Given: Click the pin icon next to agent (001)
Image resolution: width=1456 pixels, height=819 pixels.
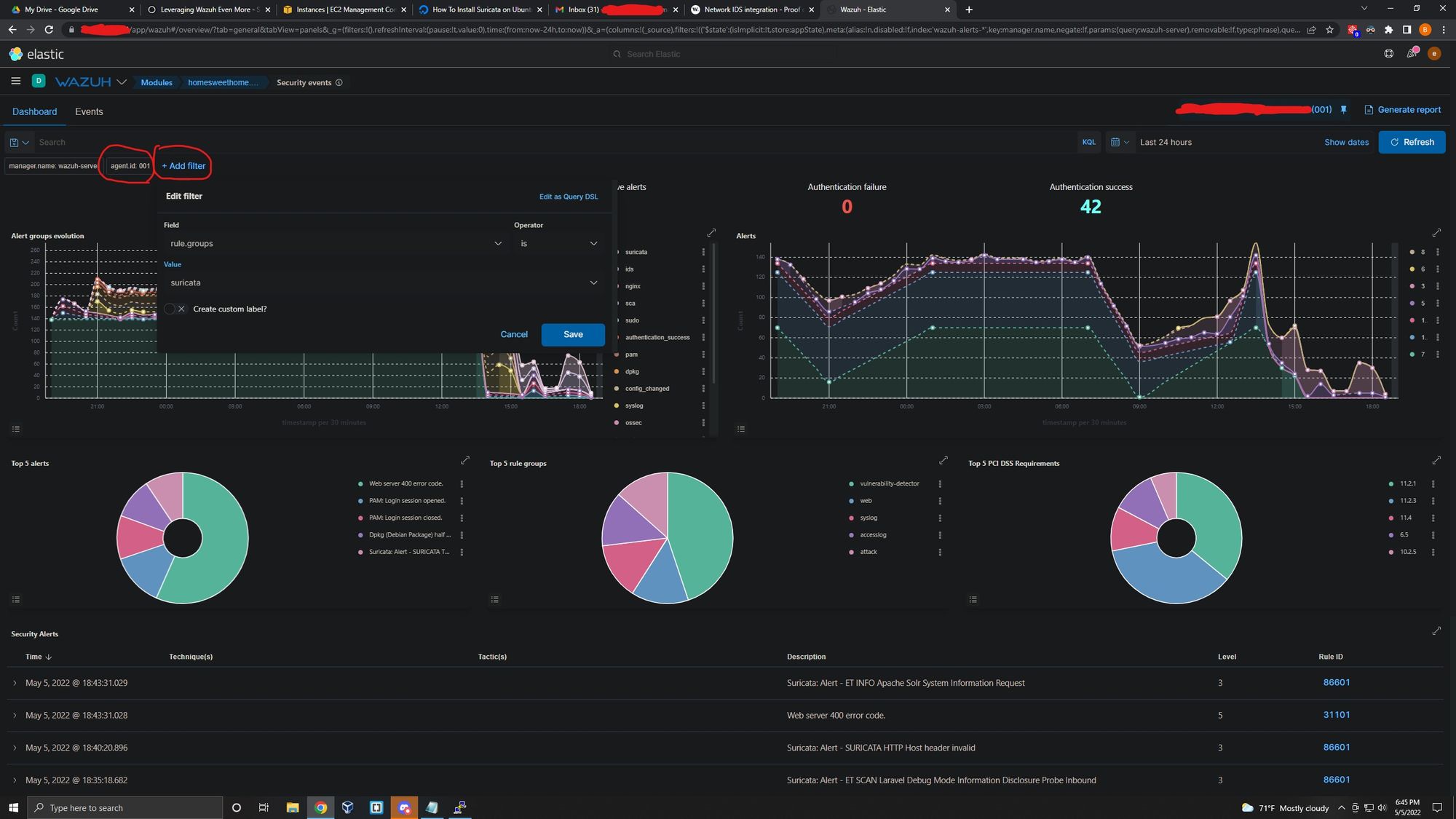Looking at the screenshot, I should point(1343,110).
